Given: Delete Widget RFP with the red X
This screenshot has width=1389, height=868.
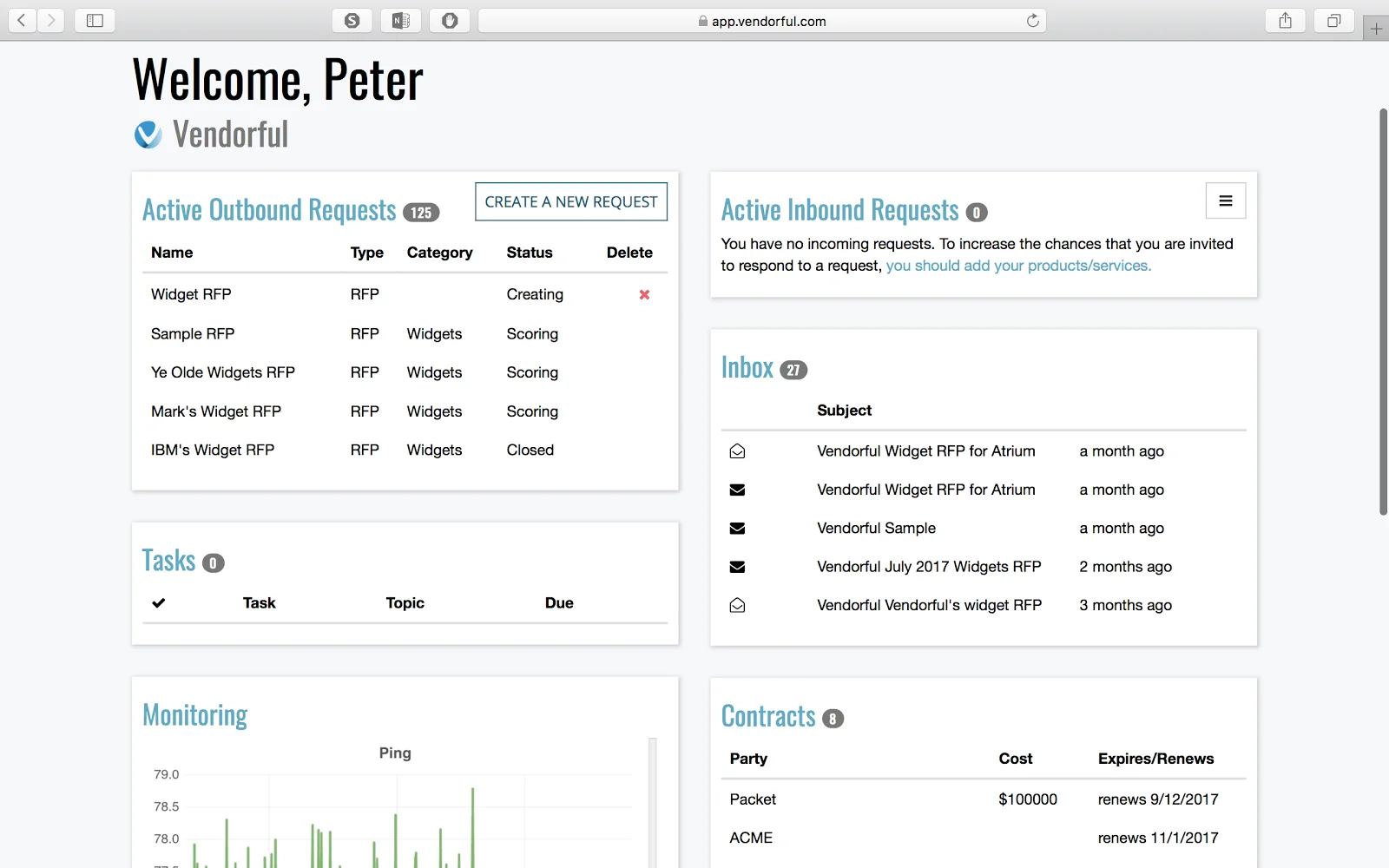Looking at the screenshot, I should tap(644, 294).
